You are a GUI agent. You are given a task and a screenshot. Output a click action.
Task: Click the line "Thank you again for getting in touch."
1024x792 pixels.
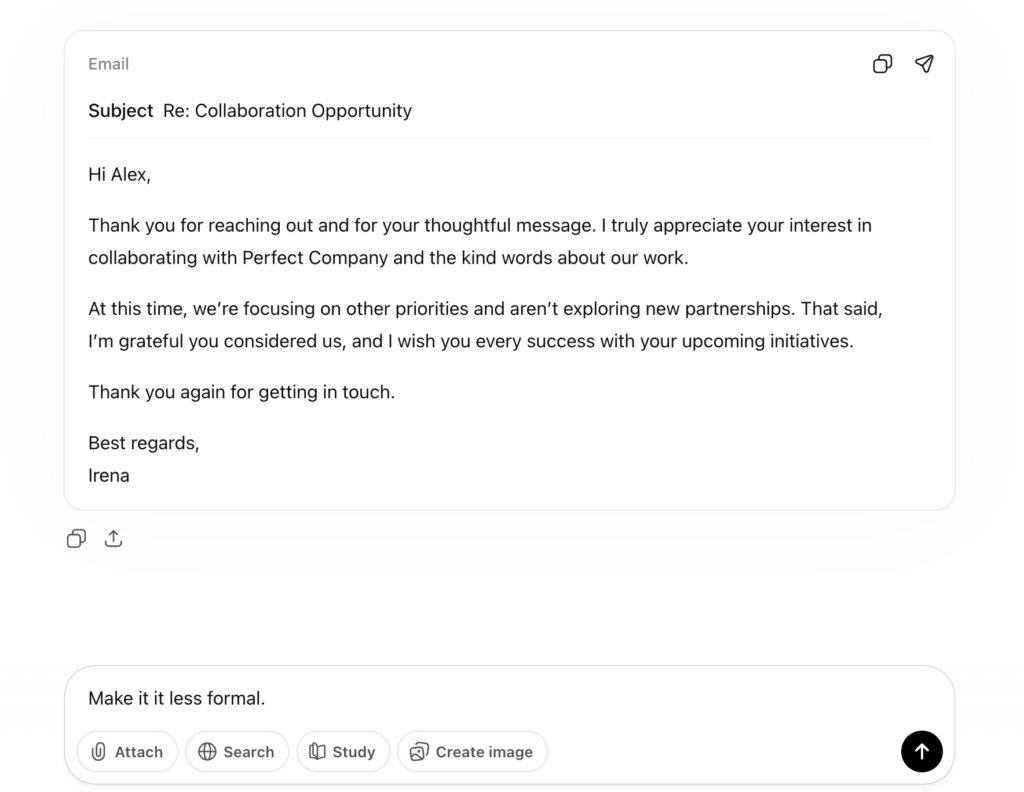point(241,392)
